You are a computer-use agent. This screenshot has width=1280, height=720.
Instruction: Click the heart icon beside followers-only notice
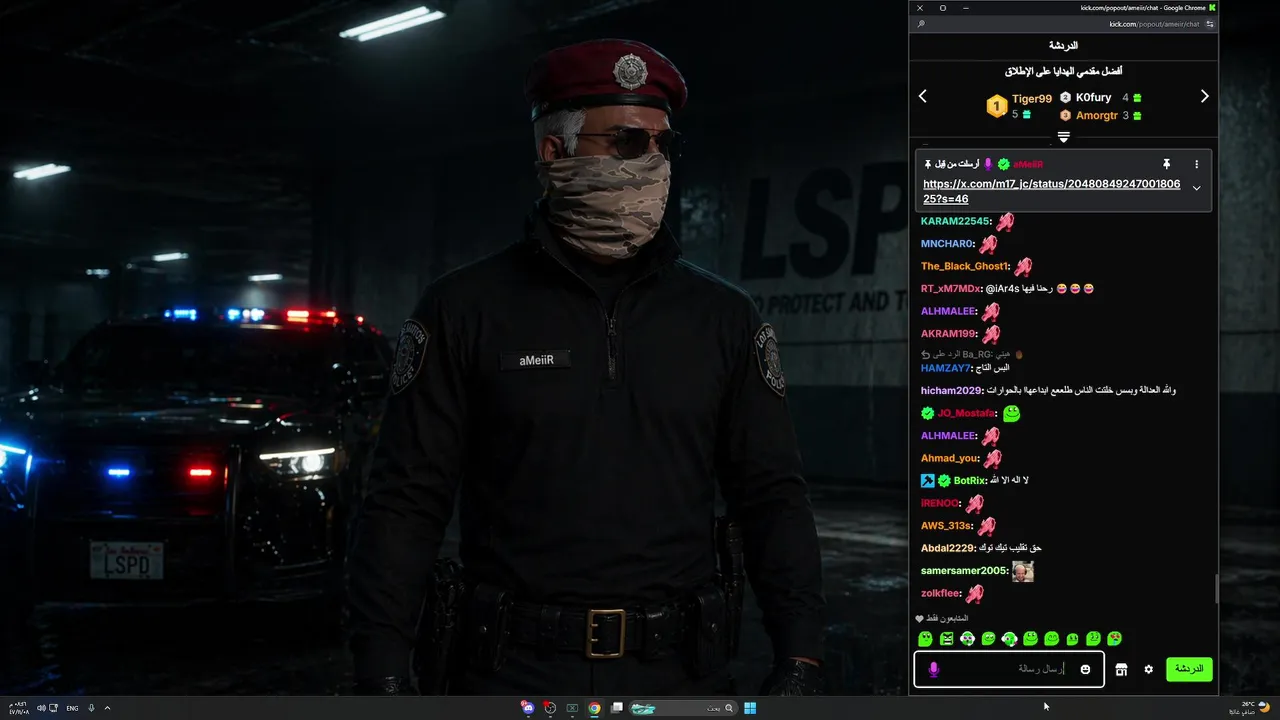click(x=920, y=619)
